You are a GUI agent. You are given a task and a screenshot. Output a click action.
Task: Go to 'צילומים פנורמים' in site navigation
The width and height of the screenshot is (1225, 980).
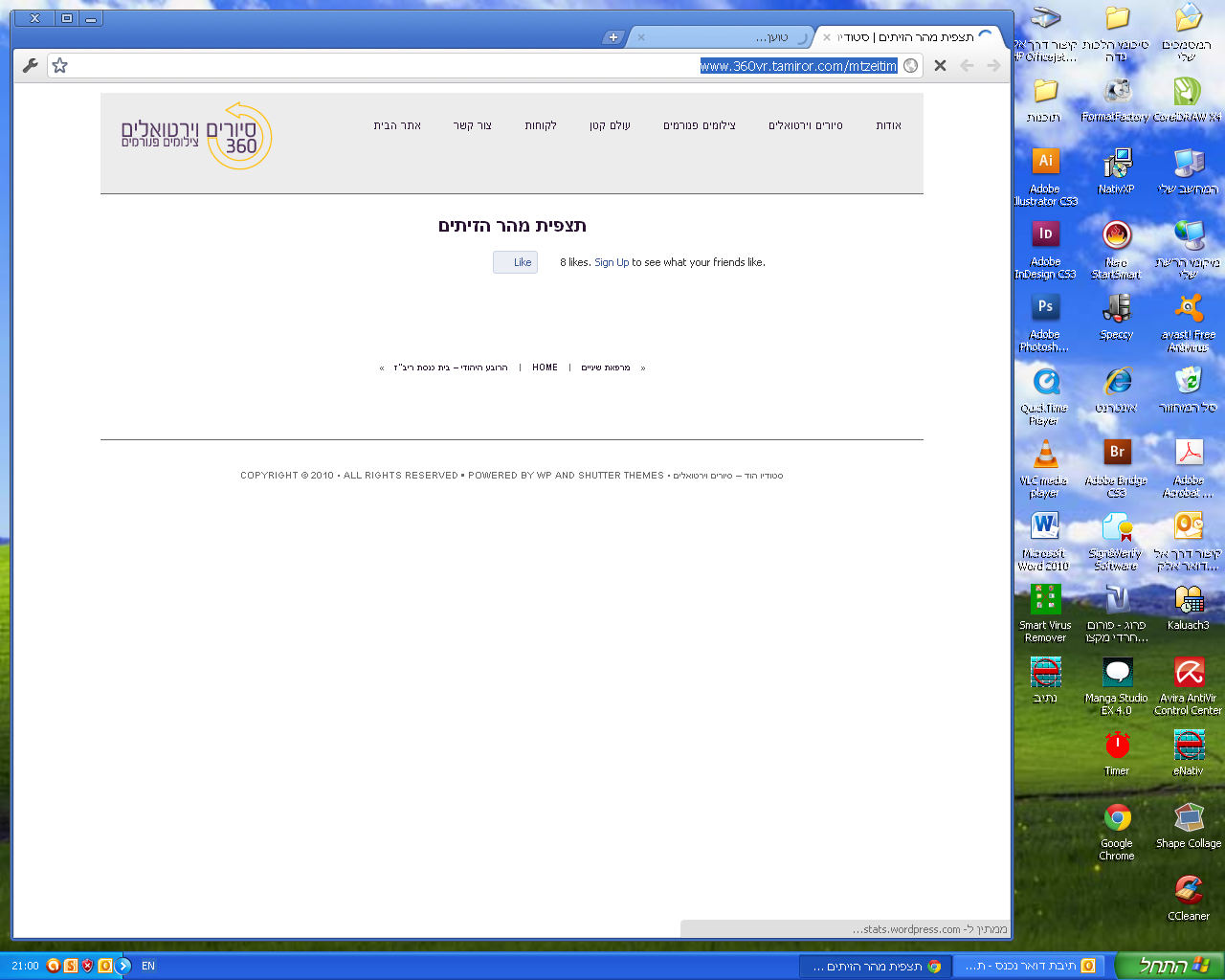pos(700,125)
